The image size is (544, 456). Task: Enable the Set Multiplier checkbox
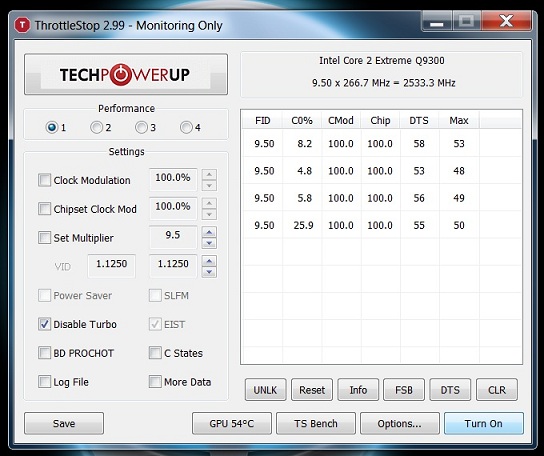pos(44,238)
